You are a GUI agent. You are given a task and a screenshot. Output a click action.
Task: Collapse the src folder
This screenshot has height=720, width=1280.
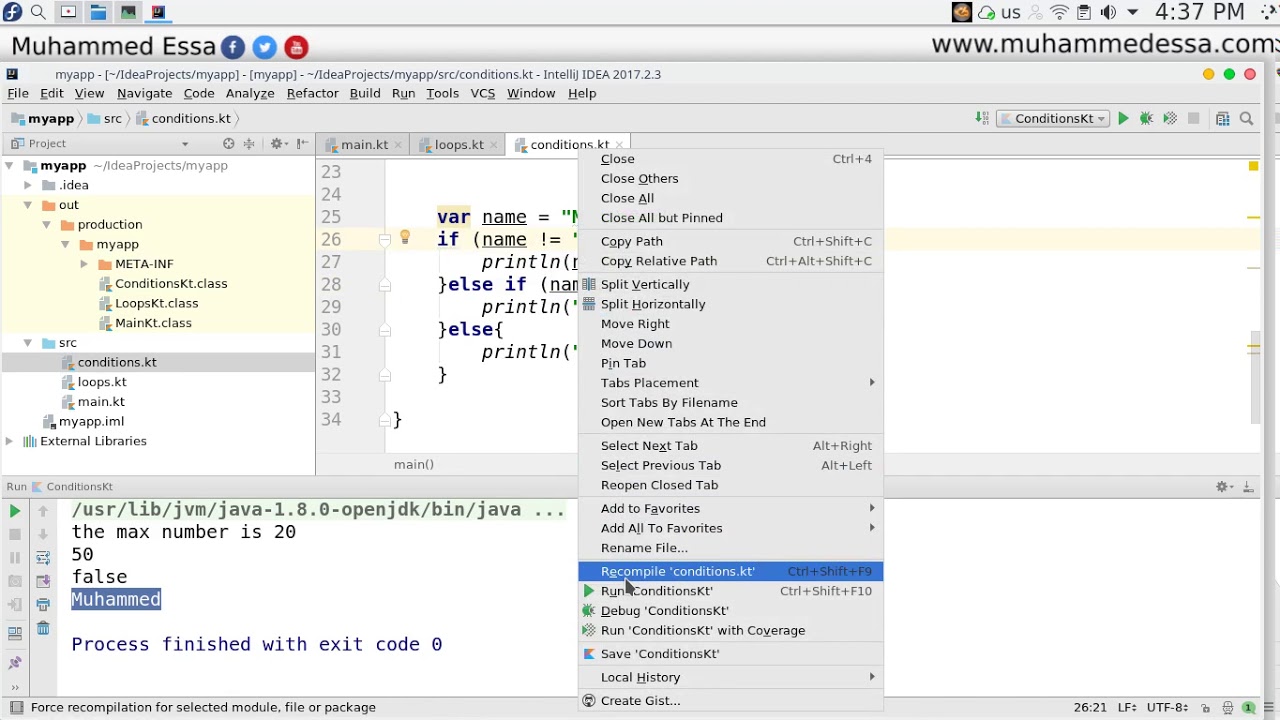[28, 343]
